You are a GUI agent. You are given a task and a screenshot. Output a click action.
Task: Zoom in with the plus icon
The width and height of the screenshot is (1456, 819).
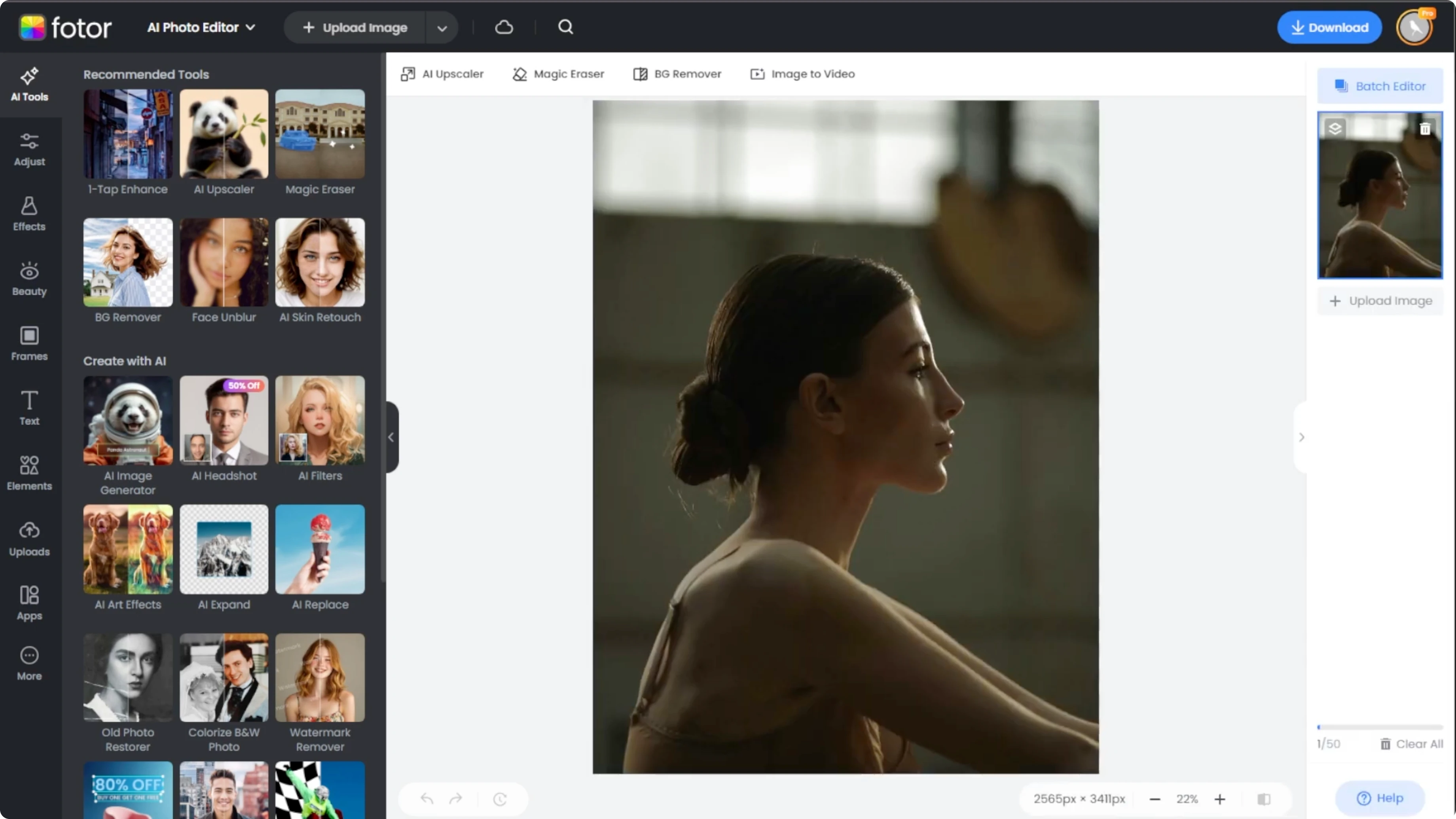click(x=1220, y=799)
